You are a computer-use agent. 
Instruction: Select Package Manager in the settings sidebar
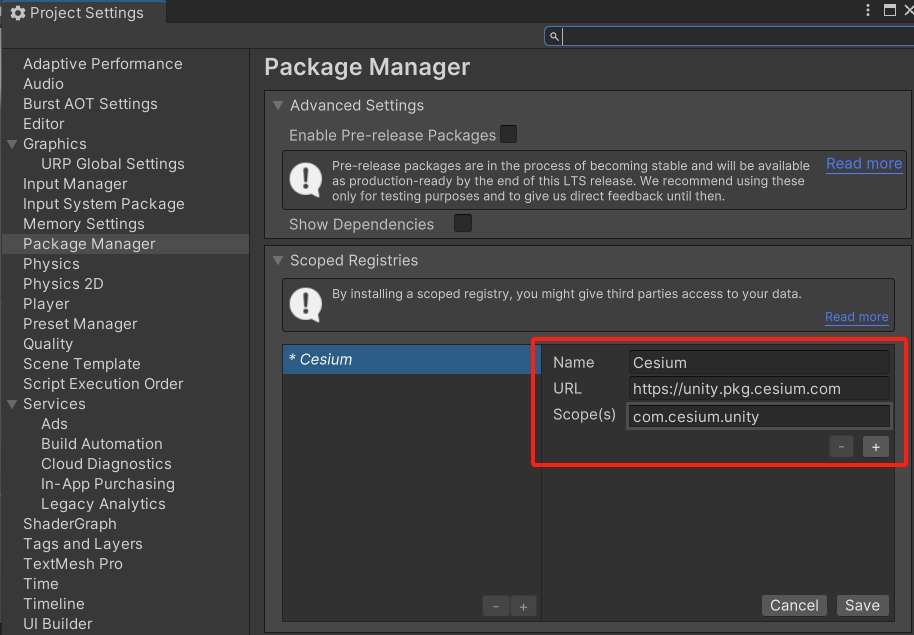(x=90, y=243)
